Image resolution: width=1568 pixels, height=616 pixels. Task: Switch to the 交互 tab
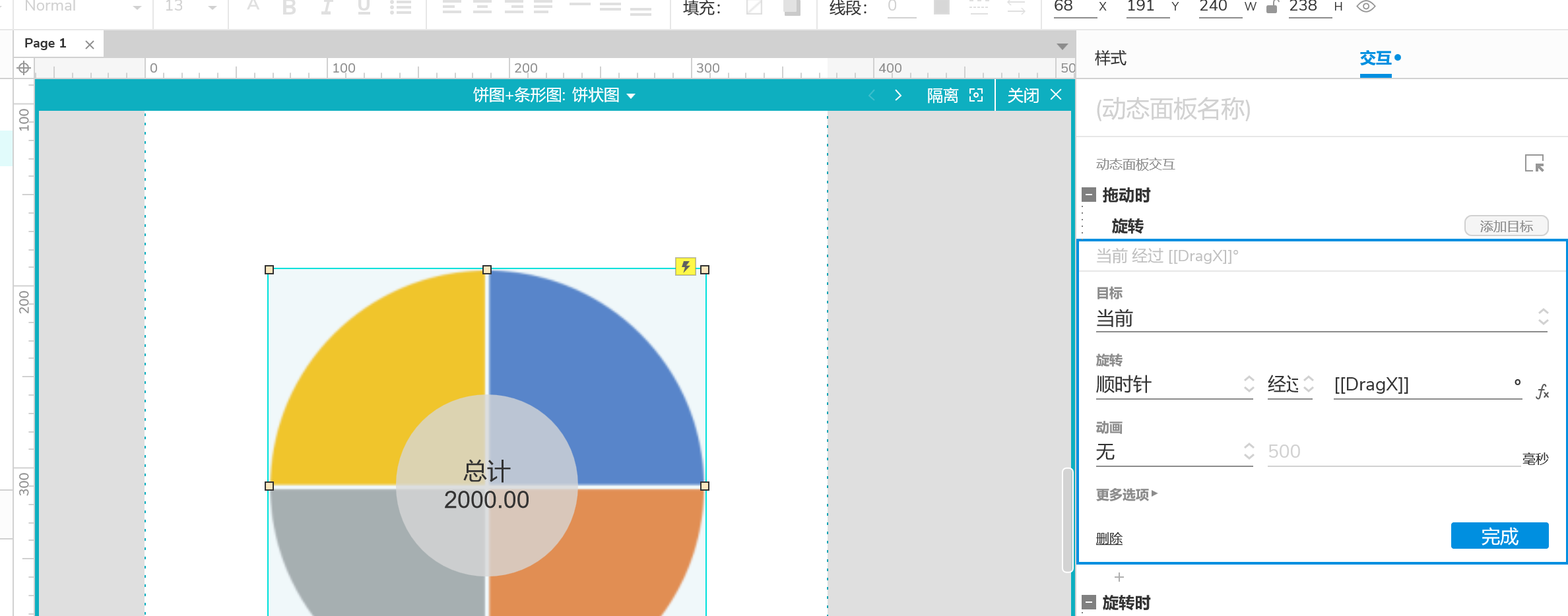tap(1376, 58)
